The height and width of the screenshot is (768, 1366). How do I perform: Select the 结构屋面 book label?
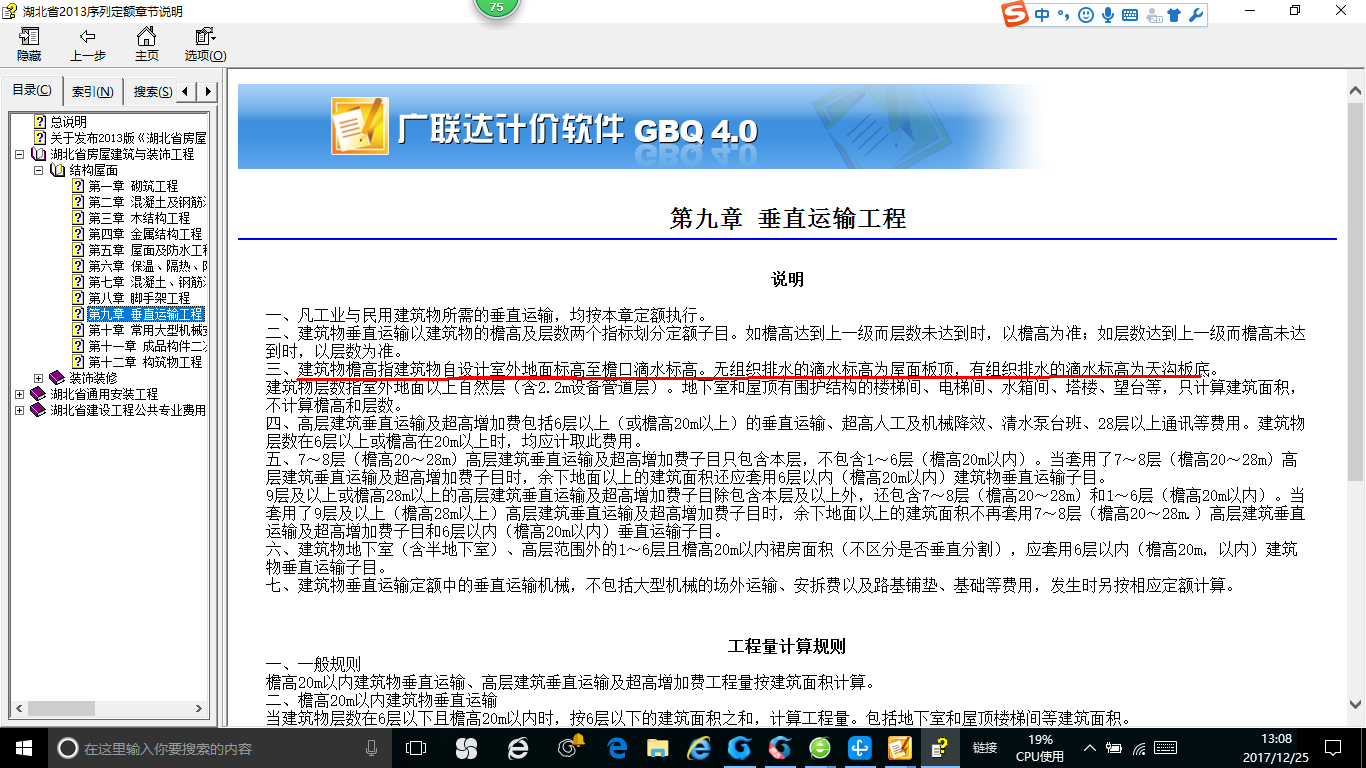(x=93, y=170)
